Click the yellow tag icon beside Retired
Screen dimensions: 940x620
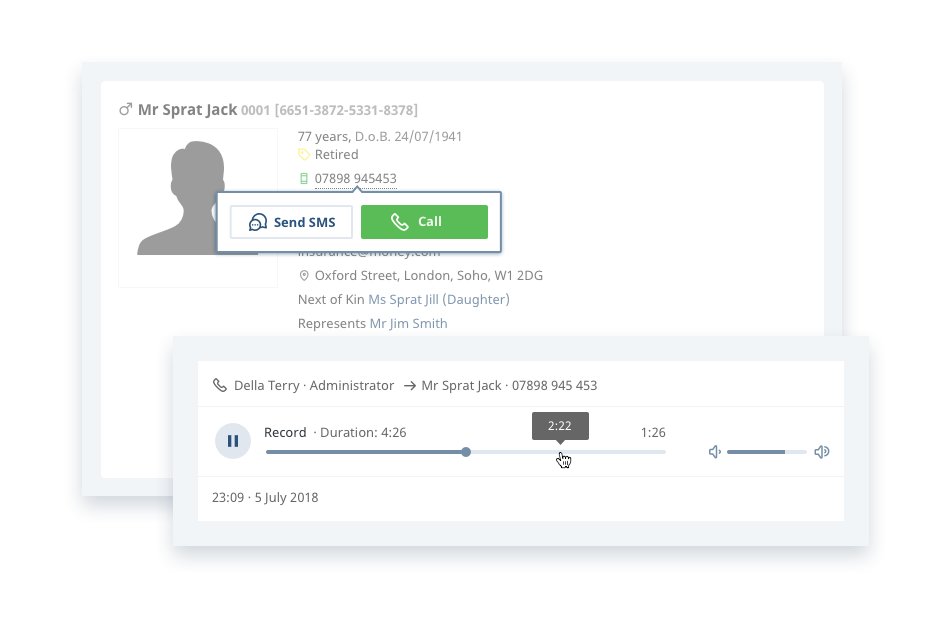(304, 155)
